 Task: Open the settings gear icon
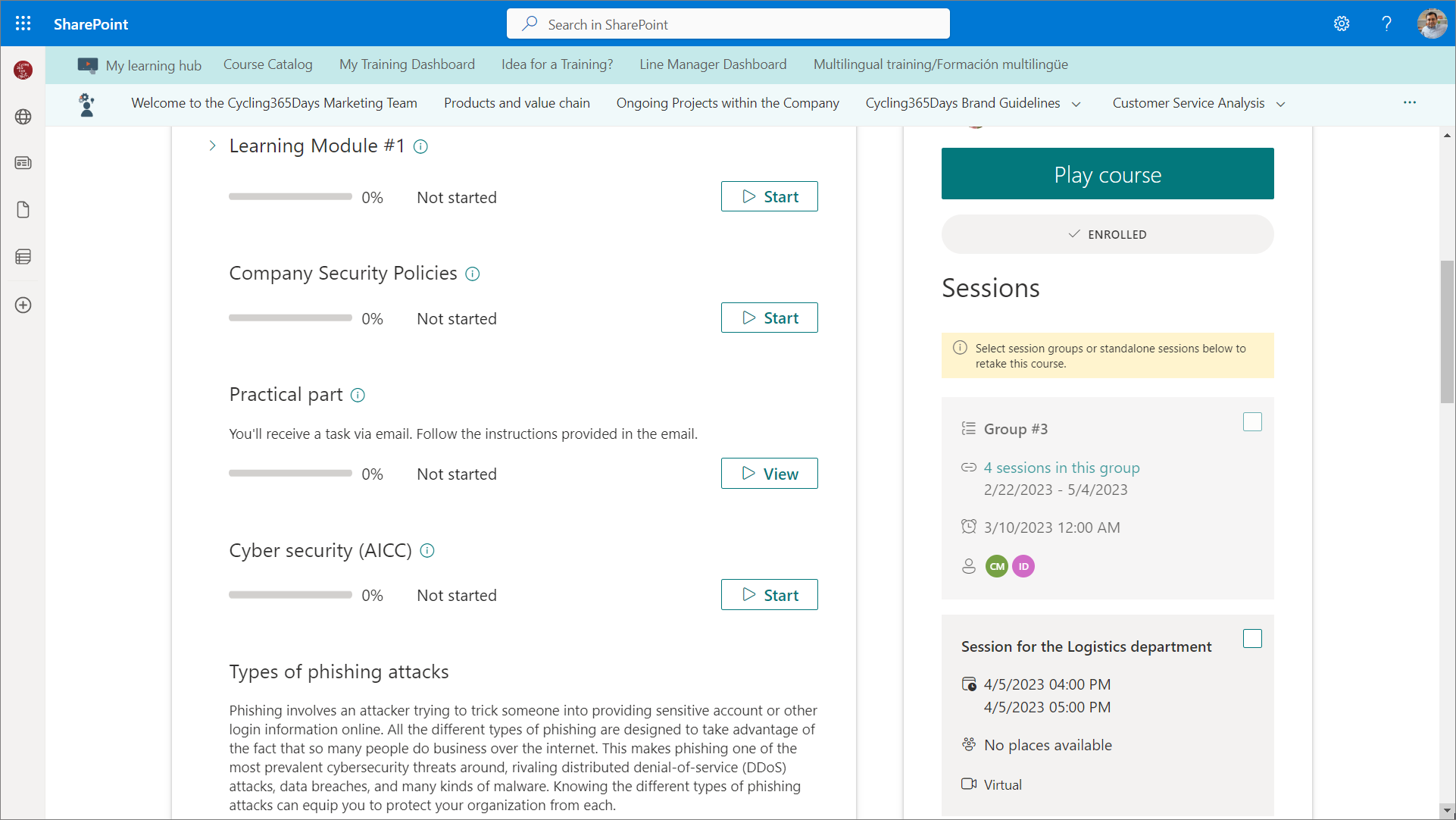click(x=1342, y=23)
